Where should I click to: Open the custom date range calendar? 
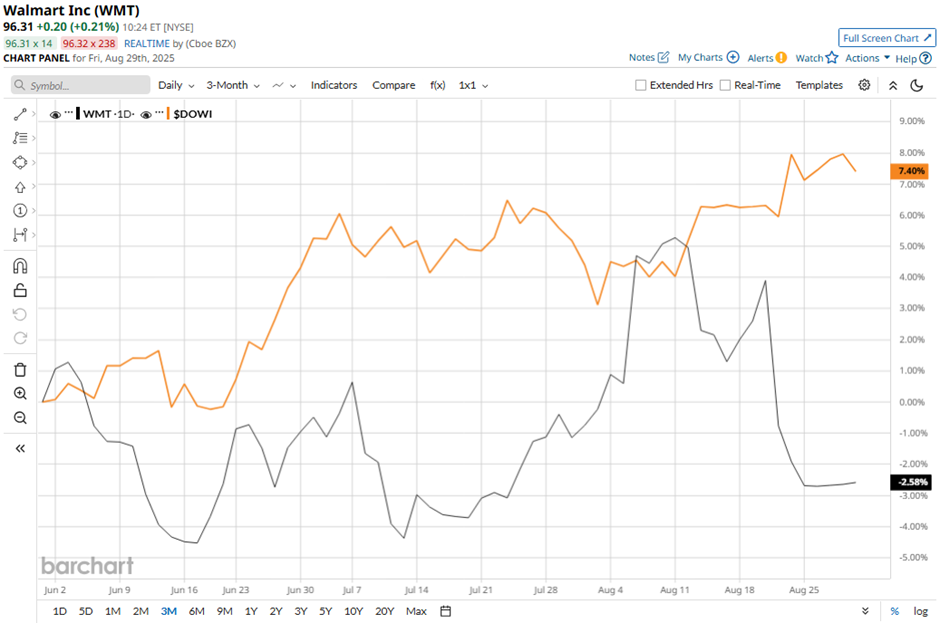tap(445, 611)
